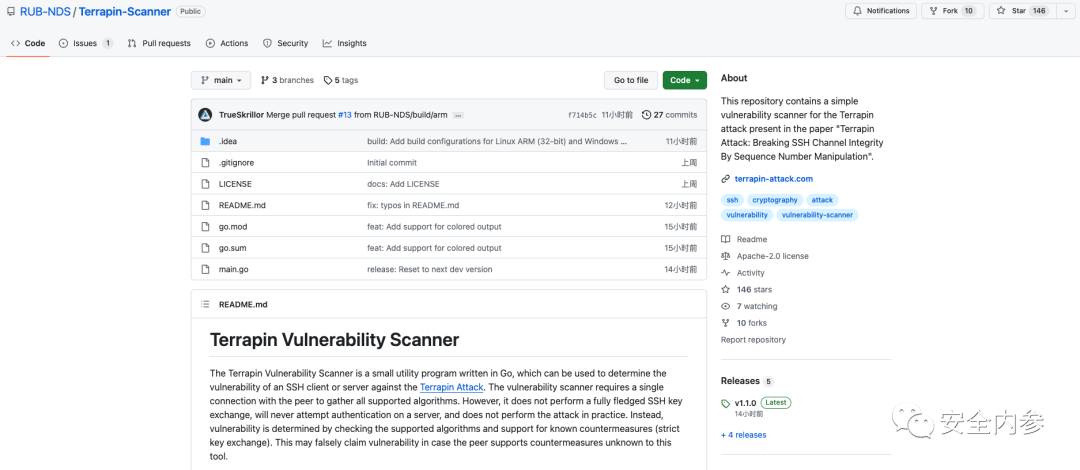
Task: Click the Notifications button
Action: 881,11
